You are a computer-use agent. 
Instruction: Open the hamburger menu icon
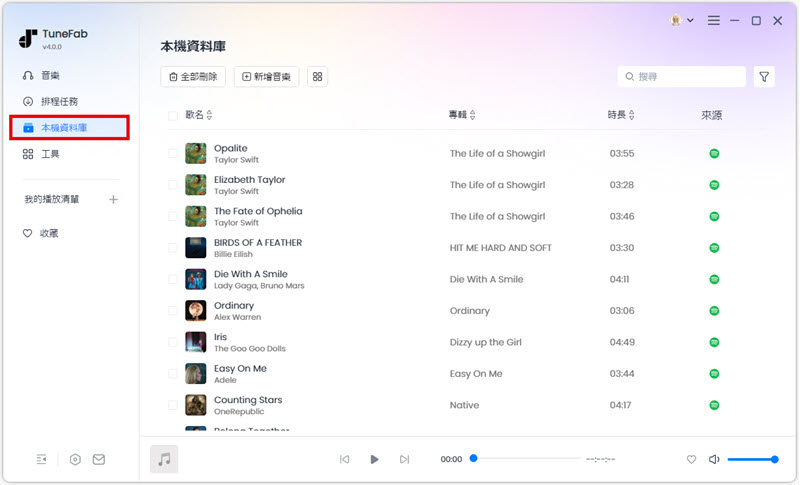point(714,20)
